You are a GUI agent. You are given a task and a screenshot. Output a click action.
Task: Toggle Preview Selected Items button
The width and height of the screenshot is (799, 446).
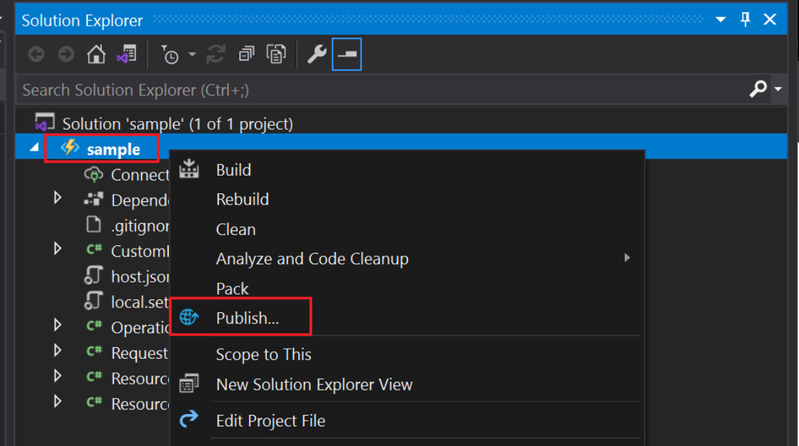tap(346, 54)
